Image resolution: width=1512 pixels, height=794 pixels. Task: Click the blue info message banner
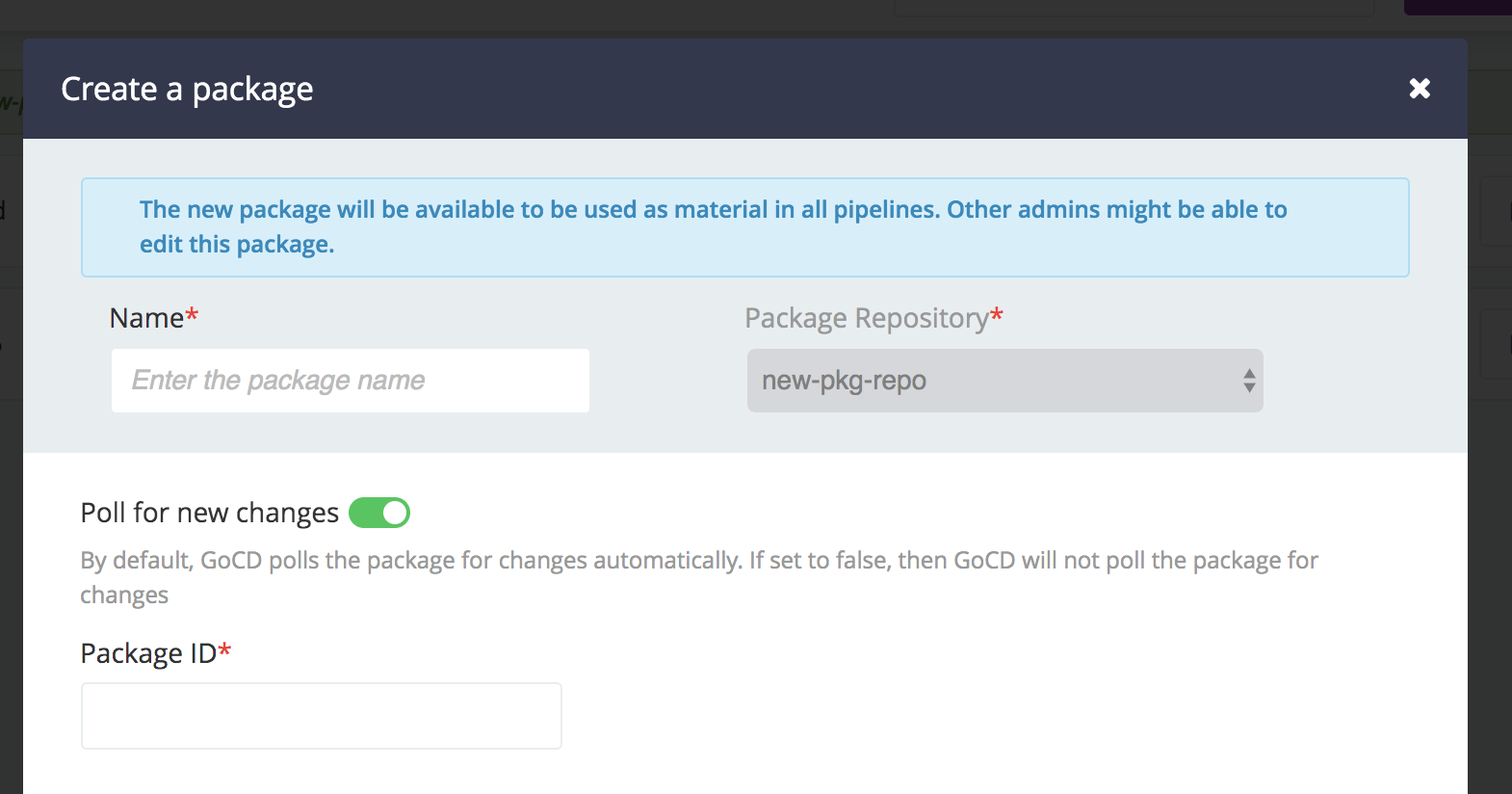744,227
